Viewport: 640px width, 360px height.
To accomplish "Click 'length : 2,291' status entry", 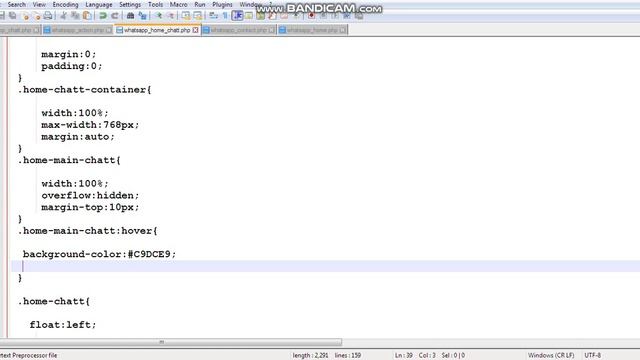I will click(x=310, y=356).
